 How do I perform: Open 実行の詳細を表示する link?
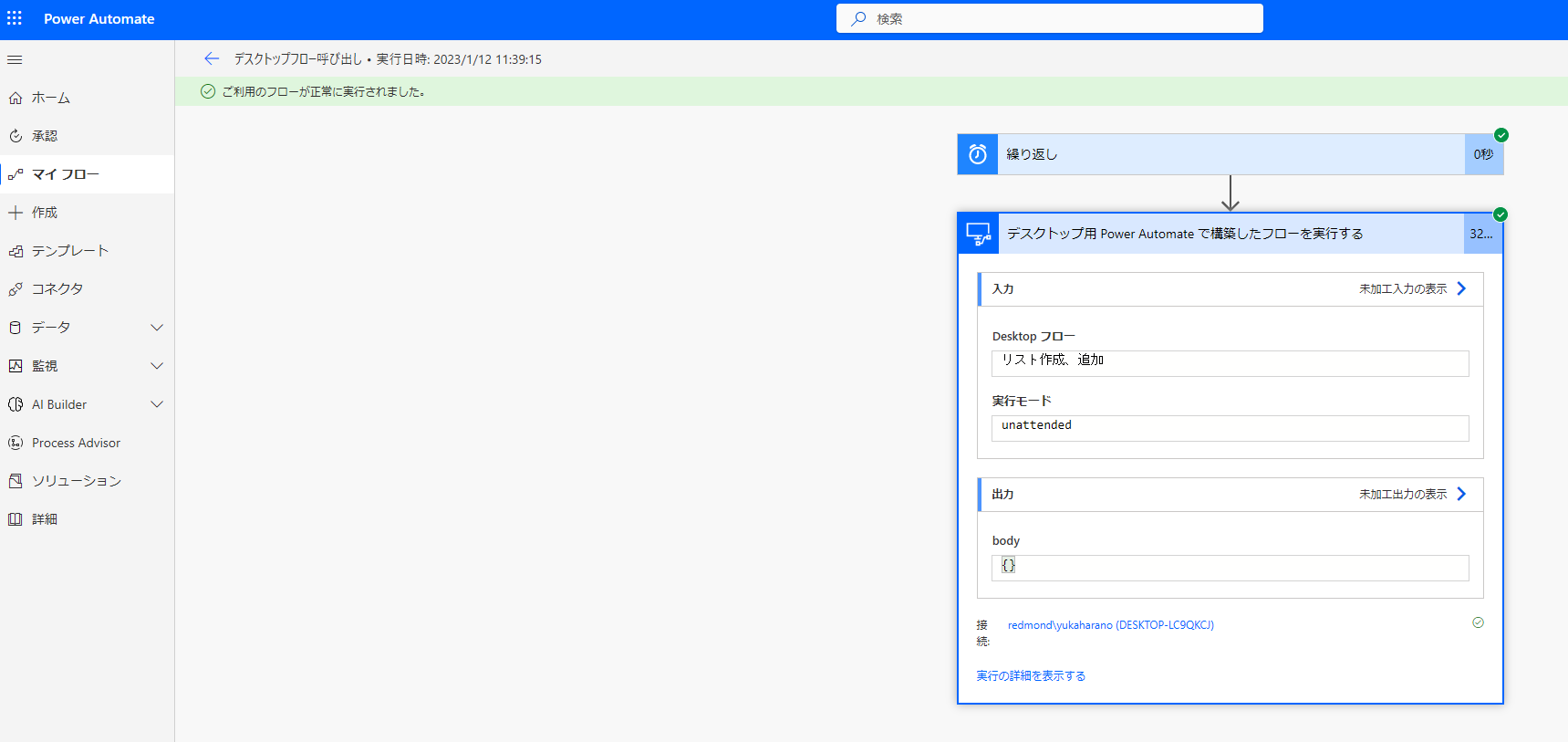(x=1031, y=676)
